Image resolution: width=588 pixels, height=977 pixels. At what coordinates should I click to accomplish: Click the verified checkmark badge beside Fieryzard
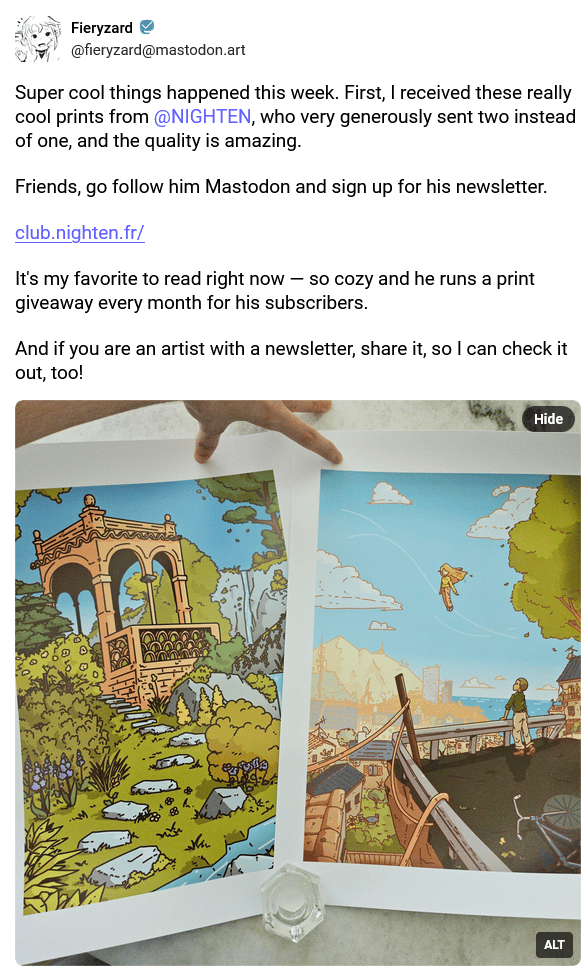tap(147, 27)
